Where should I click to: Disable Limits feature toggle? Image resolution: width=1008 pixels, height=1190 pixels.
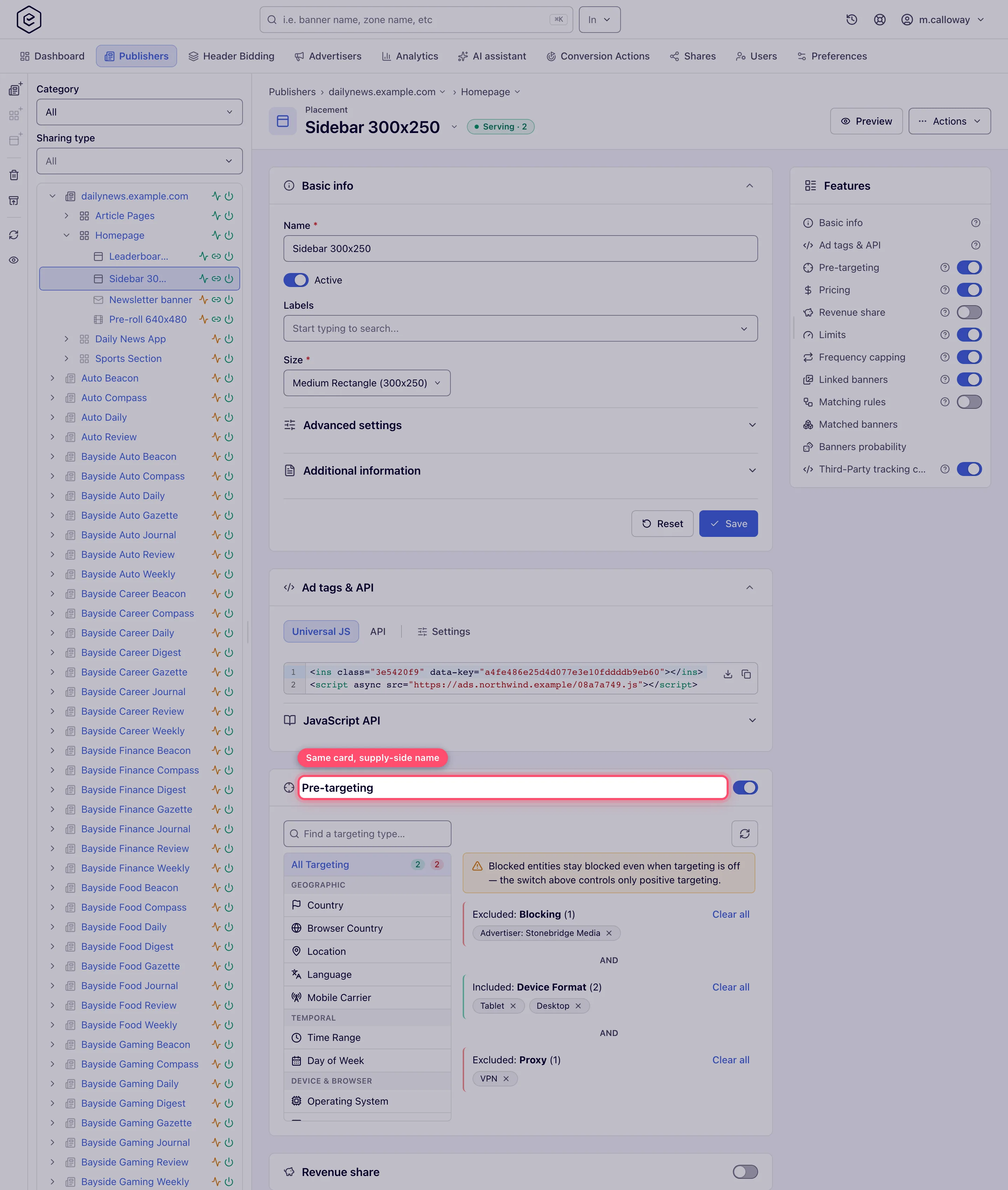[x=969, y=335]
